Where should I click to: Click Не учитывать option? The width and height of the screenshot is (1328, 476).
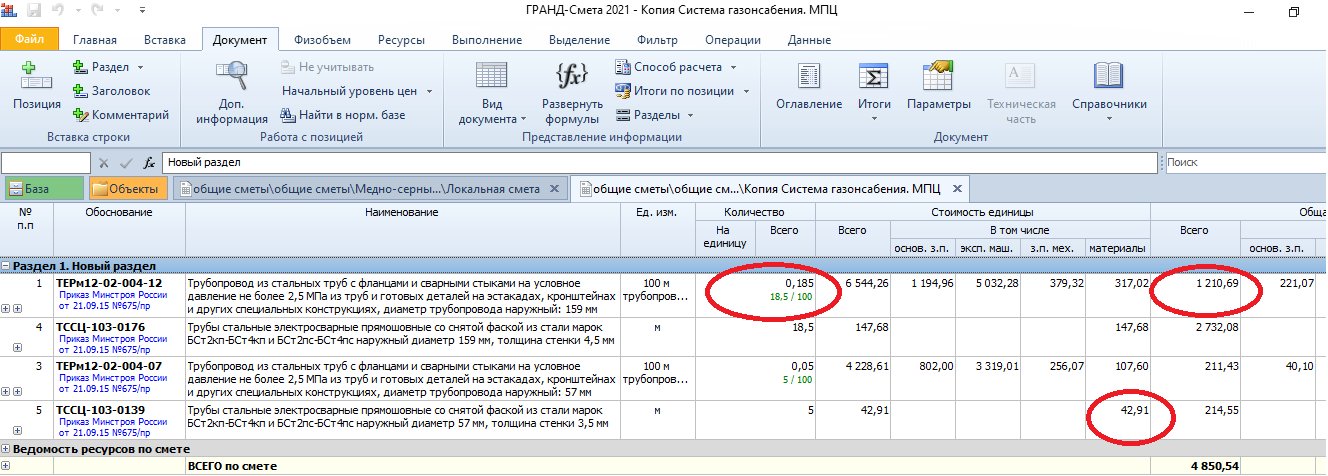[329, 67]
